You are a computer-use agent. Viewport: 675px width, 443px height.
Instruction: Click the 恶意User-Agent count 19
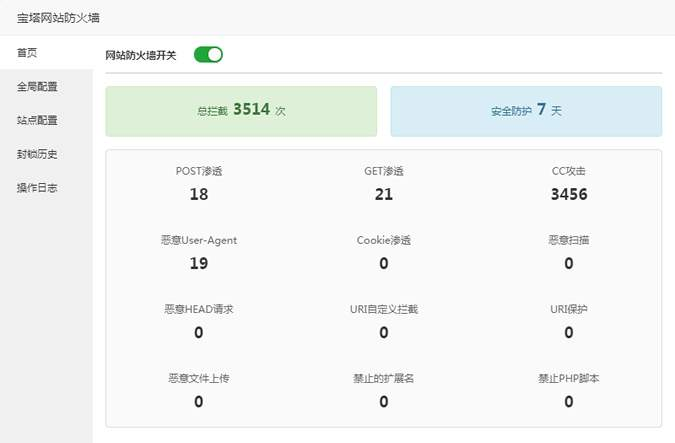(198, 263)
